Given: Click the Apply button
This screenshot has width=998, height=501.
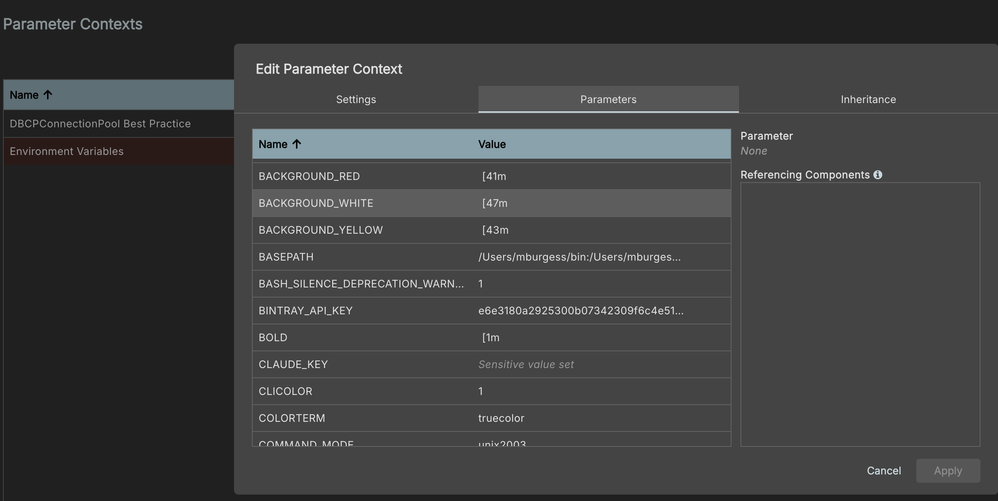Looking at the screenshot, I should tap(947, 471).
